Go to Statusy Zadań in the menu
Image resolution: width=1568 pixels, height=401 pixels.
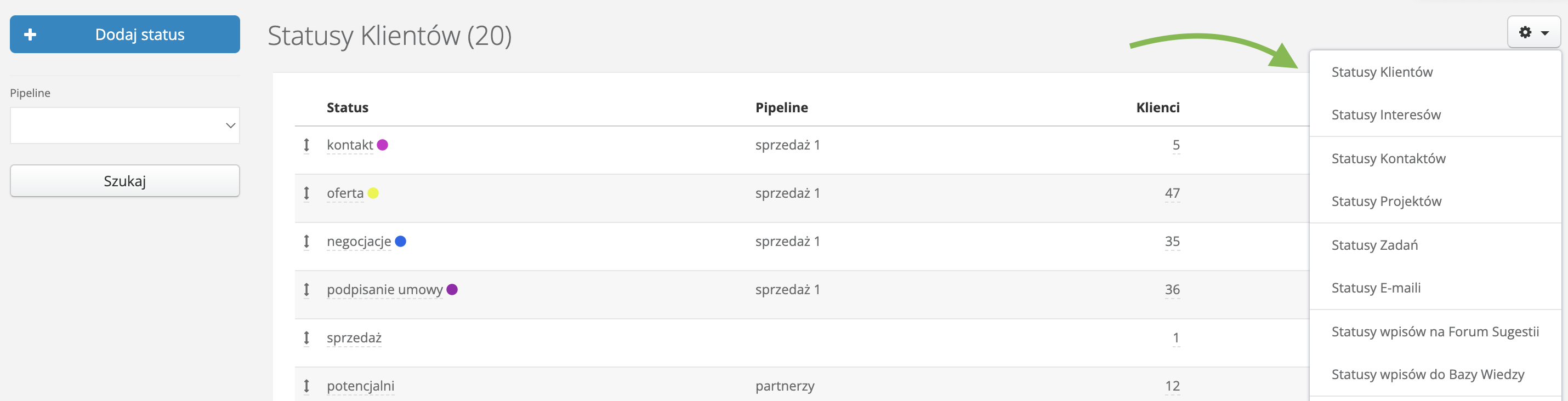(x=1374, y=245)
